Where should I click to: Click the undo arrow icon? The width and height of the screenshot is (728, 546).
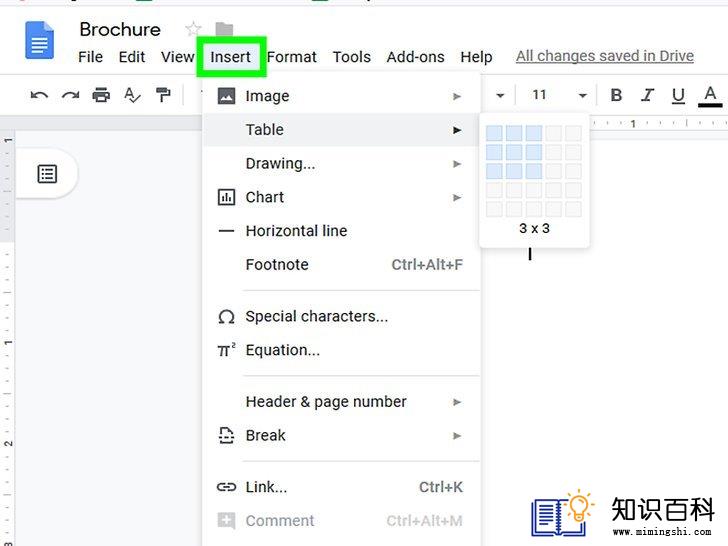39,96
